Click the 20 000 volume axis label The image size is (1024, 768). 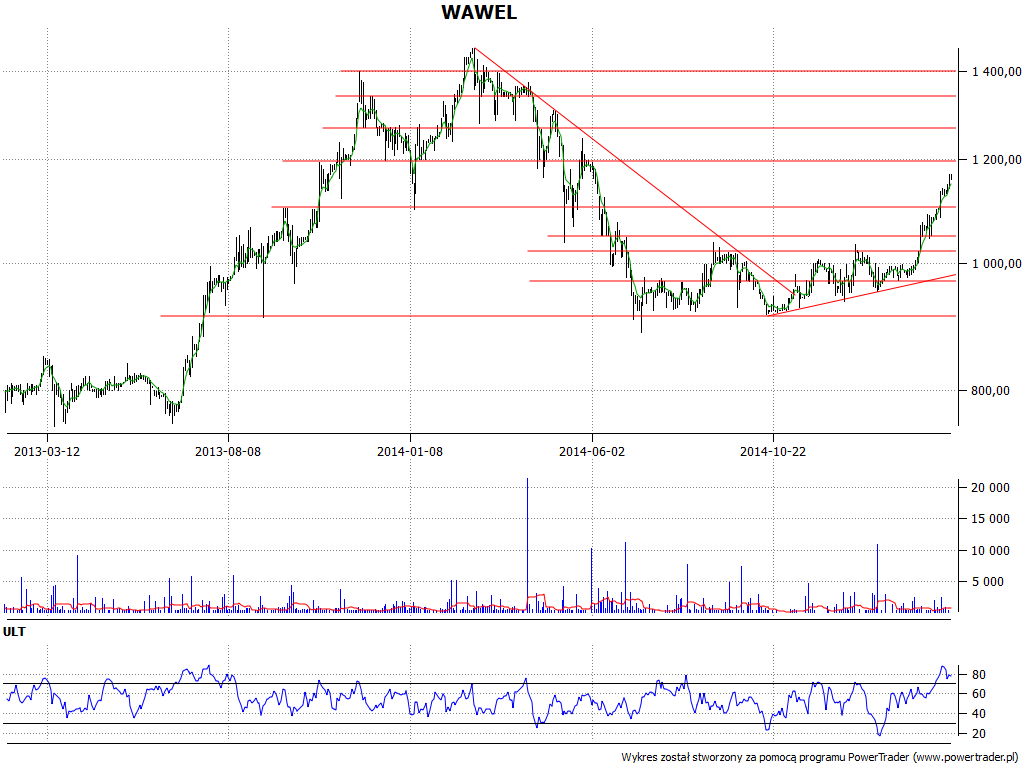991,488
